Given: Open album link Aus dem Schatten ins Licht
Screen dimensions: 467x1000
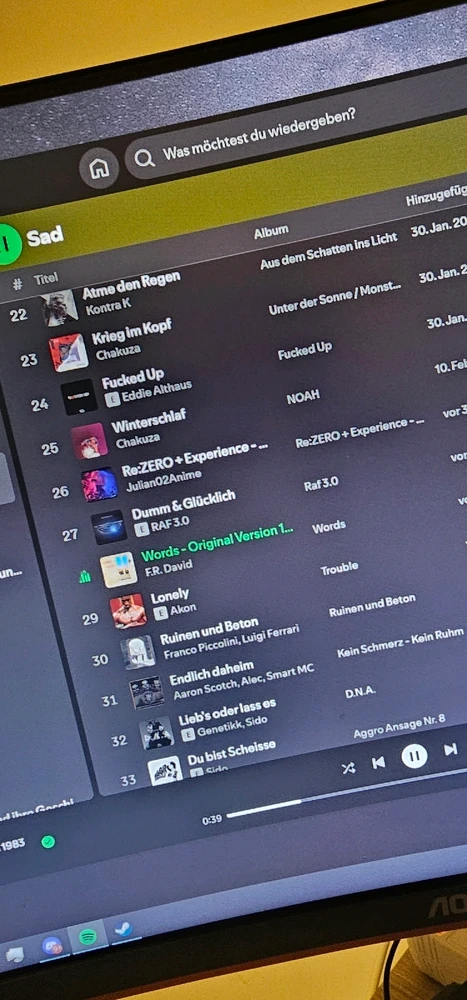Looking at the screenshot, I should pos(329,250).
